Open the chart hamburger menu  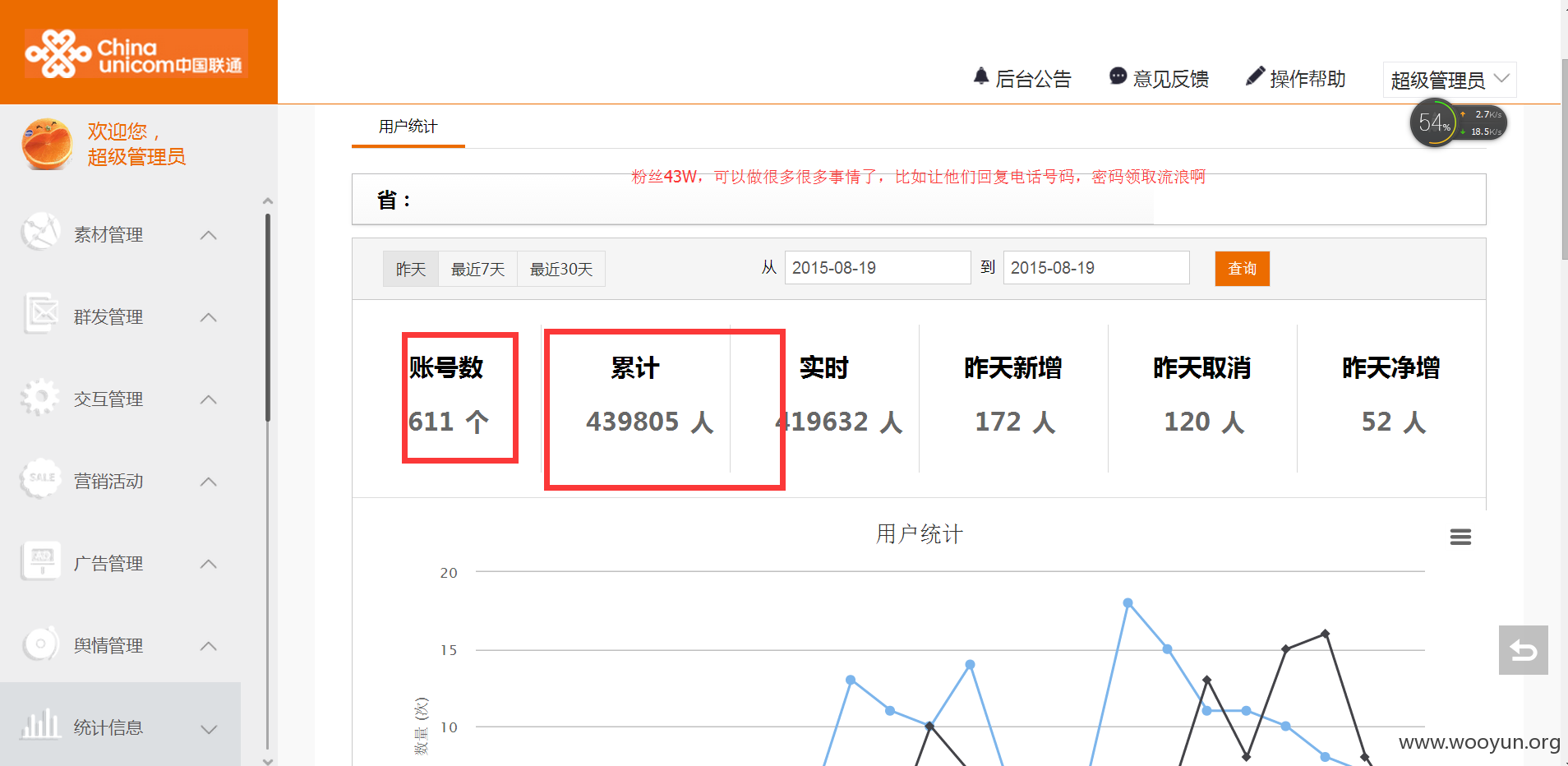point(1460,537)
